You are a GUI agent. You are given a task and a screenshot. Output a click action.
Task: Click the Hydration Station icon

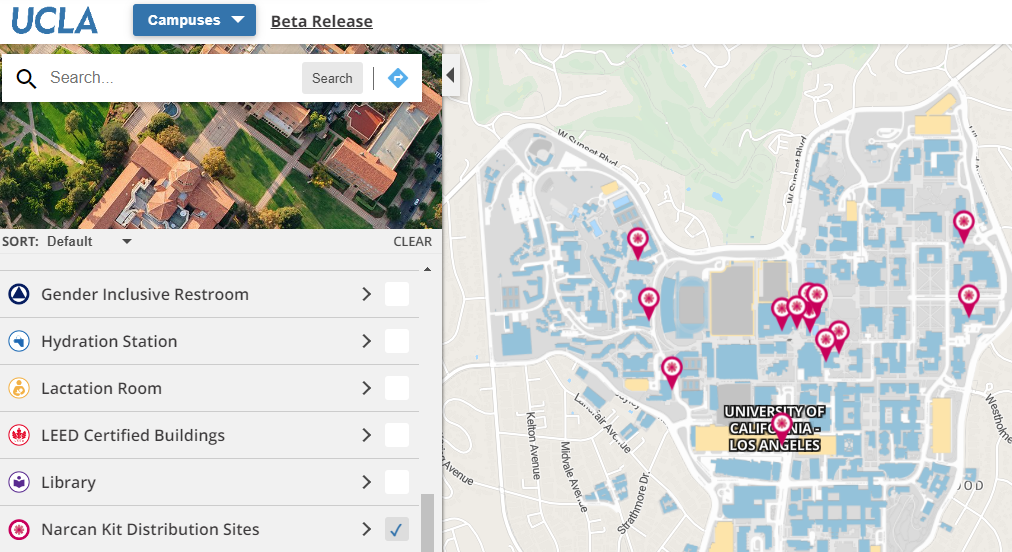[19, 341]
